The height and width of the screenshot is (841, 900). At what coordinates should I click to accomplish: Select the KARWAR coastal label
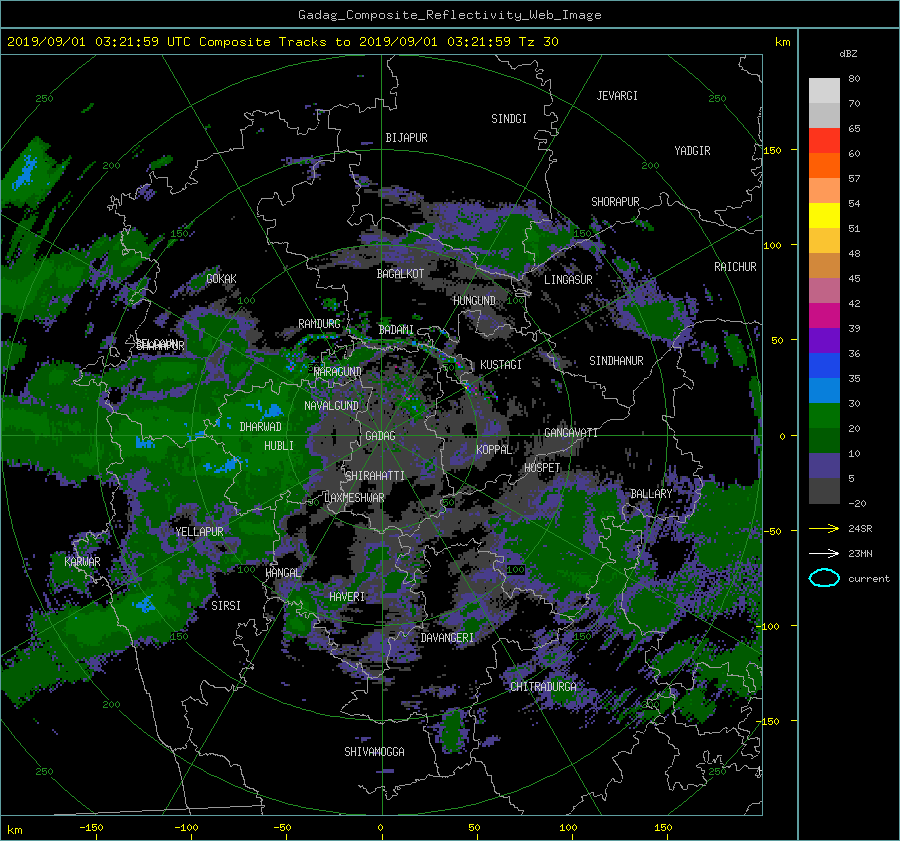click(x=82, y=561)
